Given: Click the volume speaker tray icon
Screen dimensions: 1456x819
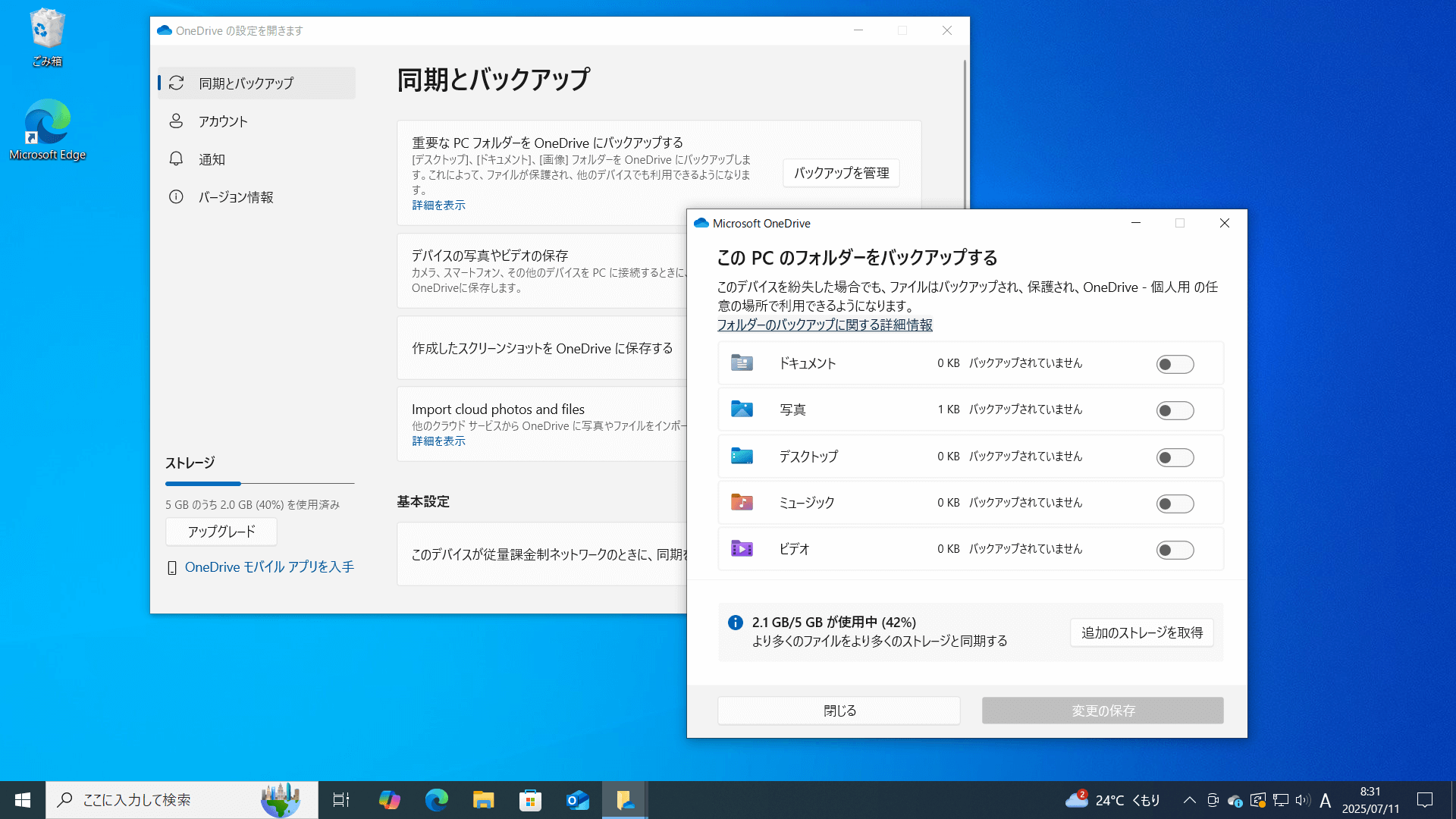Looking at the screenshot, I should [x=1303, y=800].
